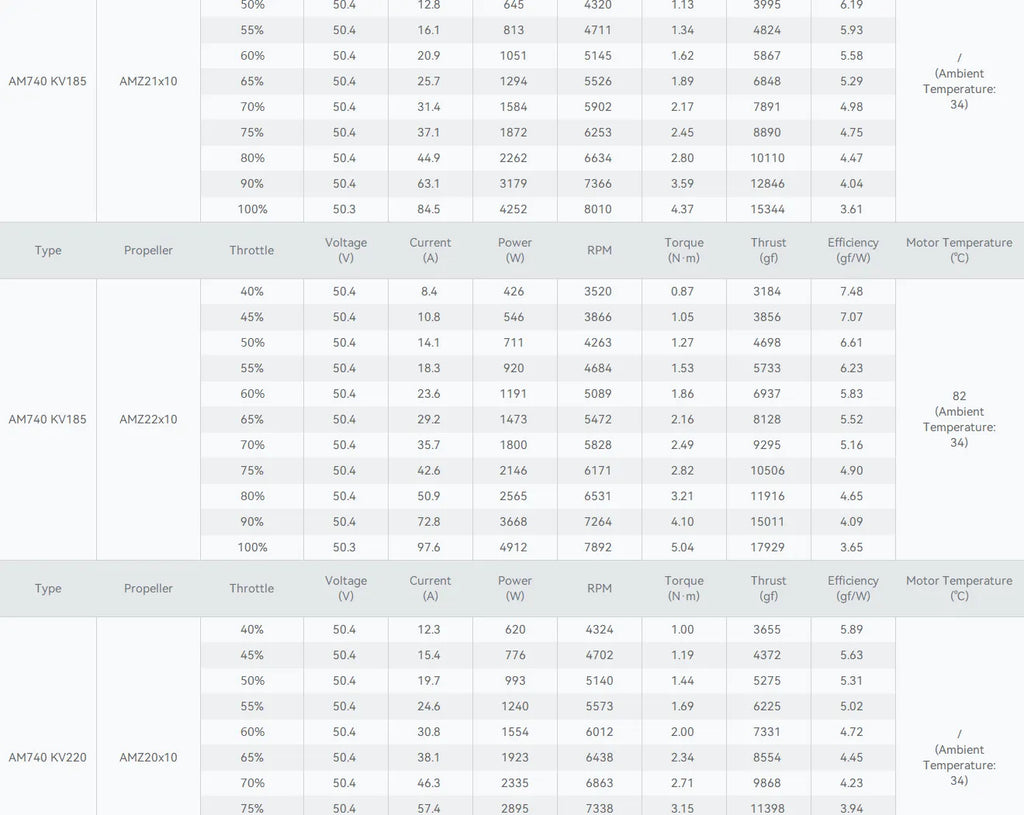This screenshot has width=1024, height=815.
Task: Select power value 4912
Action: [513, 547]
